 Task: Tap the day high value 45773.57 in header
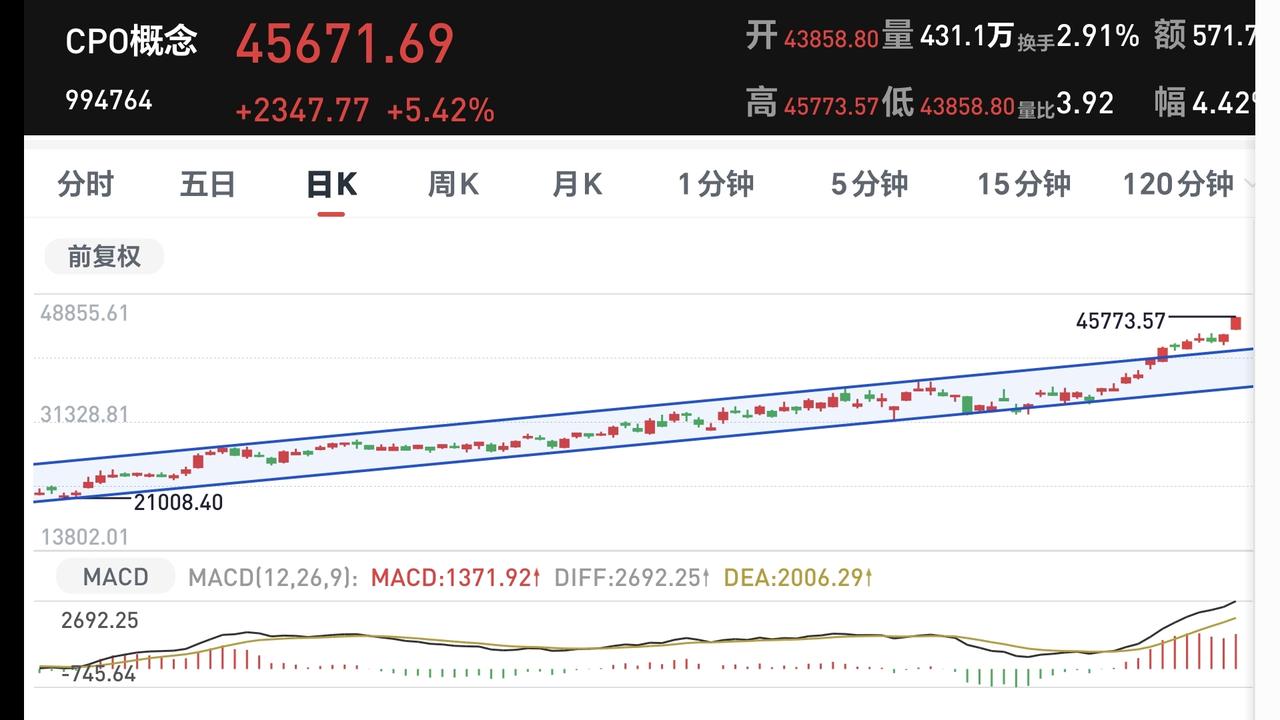tap(831, 106)
